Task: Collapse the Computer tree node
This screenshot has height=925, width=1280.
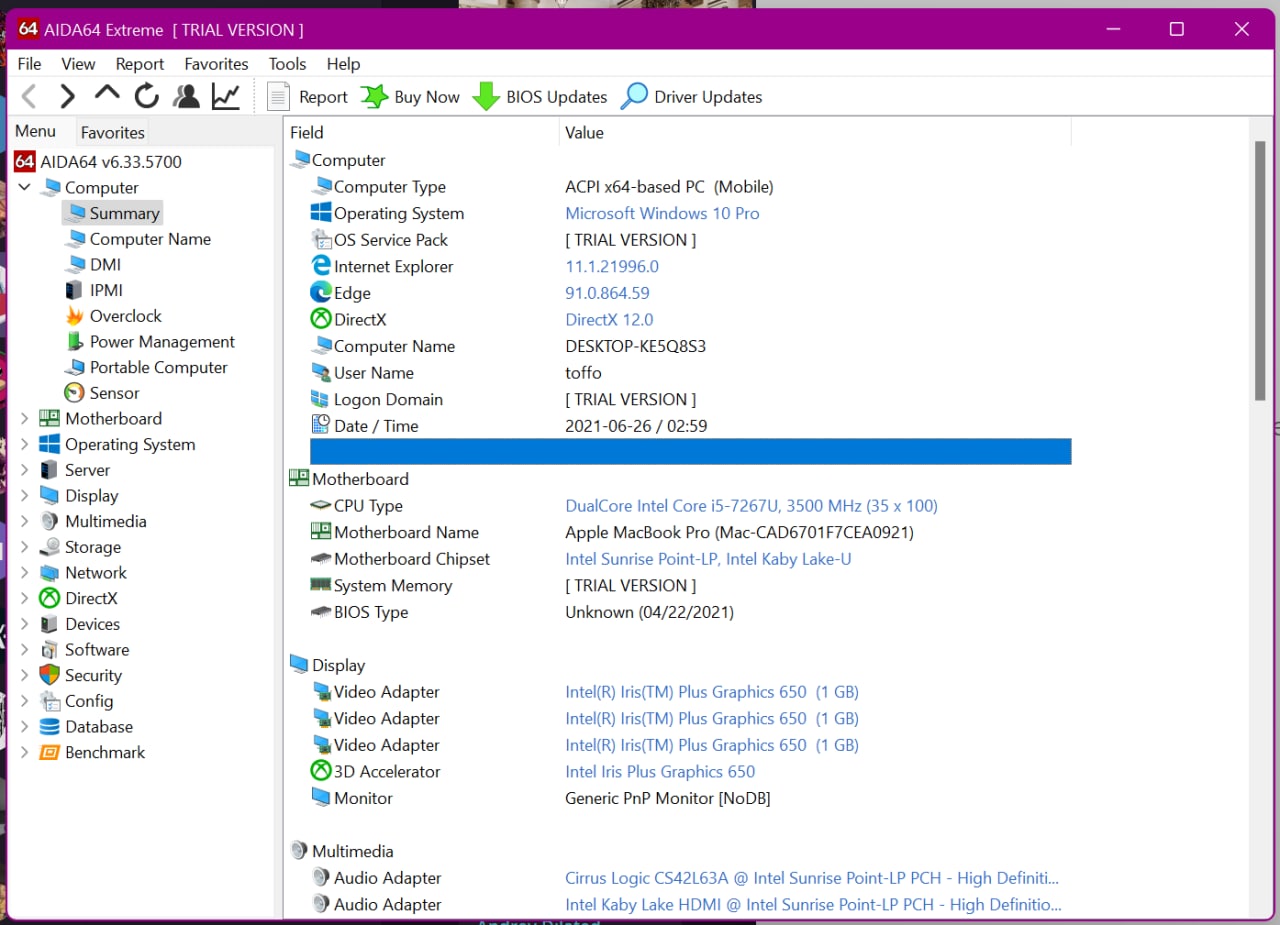Action: pos(24,187)
